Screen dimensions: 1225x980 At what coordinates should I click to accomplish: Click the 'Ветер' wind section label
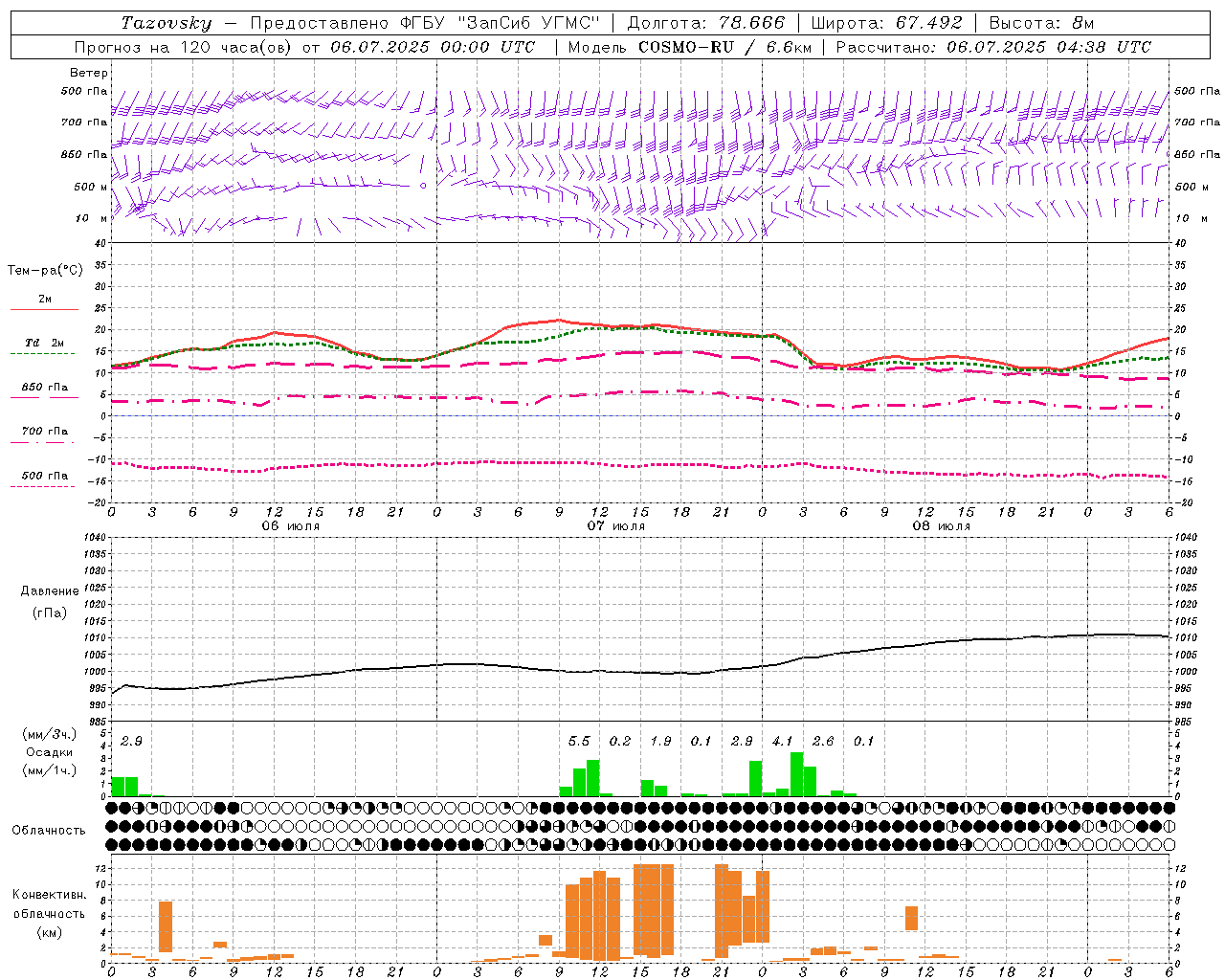pos(89,73)
